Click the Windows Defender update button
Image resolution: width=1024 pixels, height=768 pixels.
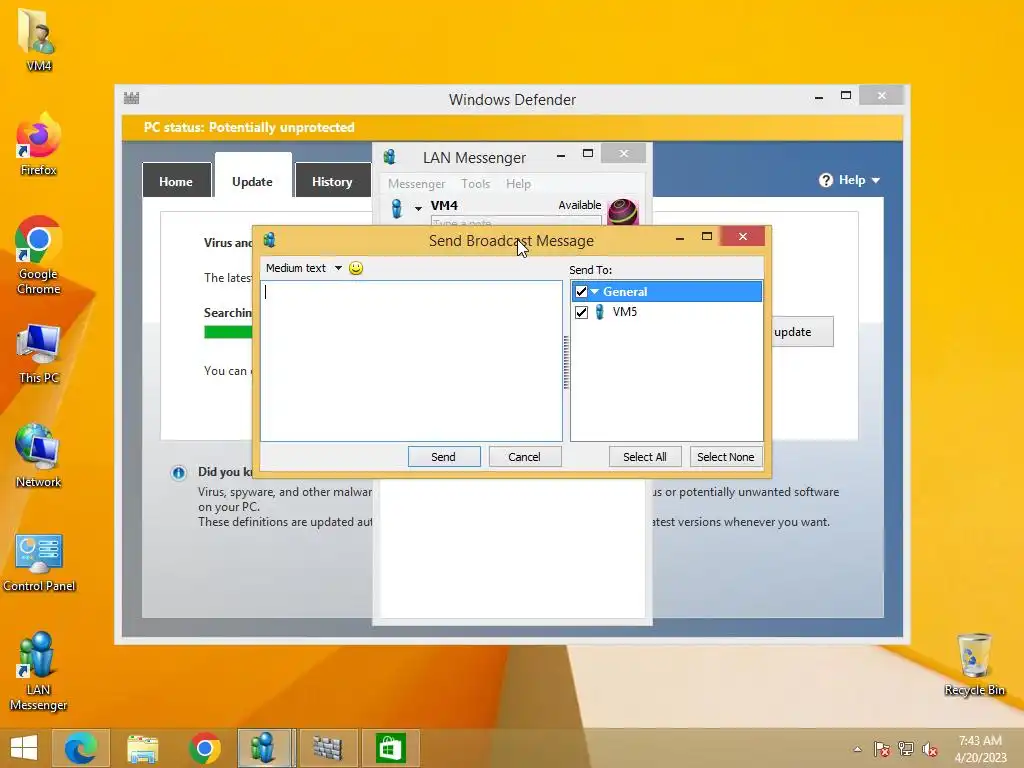pos(802,332)
